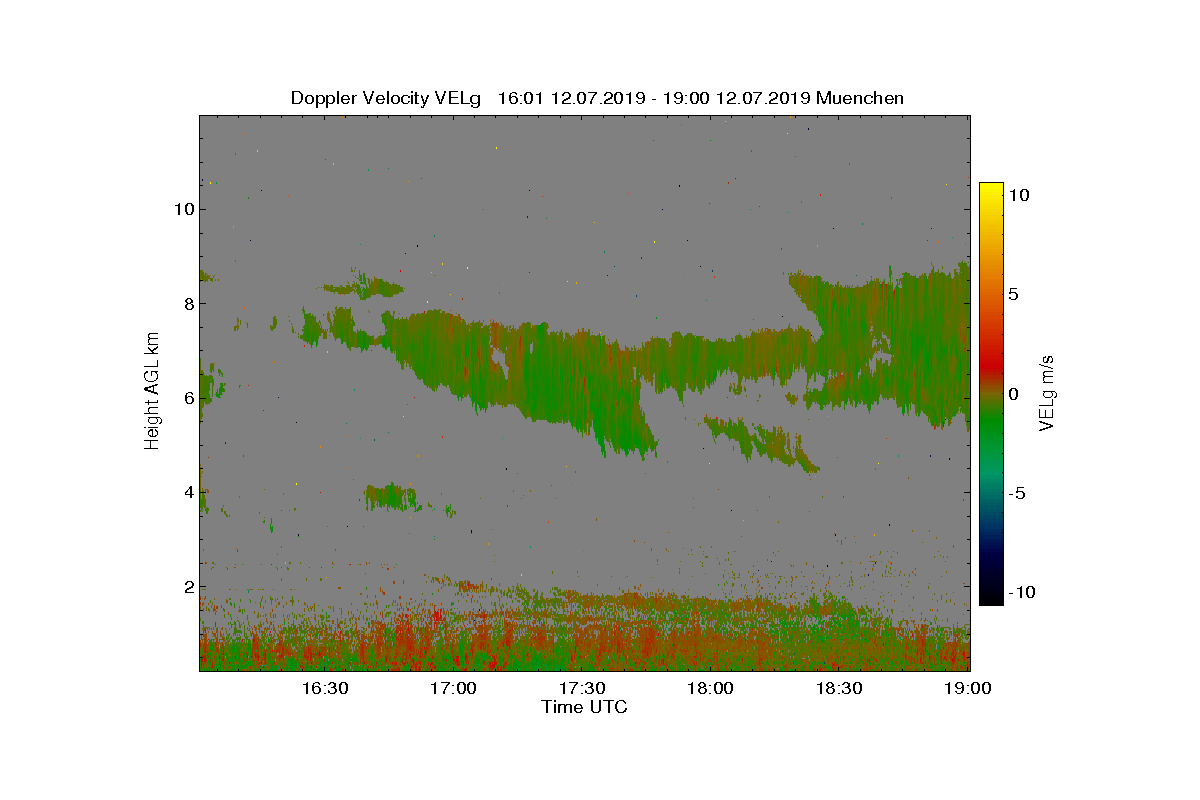Click the 19:00 time tick label
Viewport: 1200px width, 800px height.
[x=968, y=689]
